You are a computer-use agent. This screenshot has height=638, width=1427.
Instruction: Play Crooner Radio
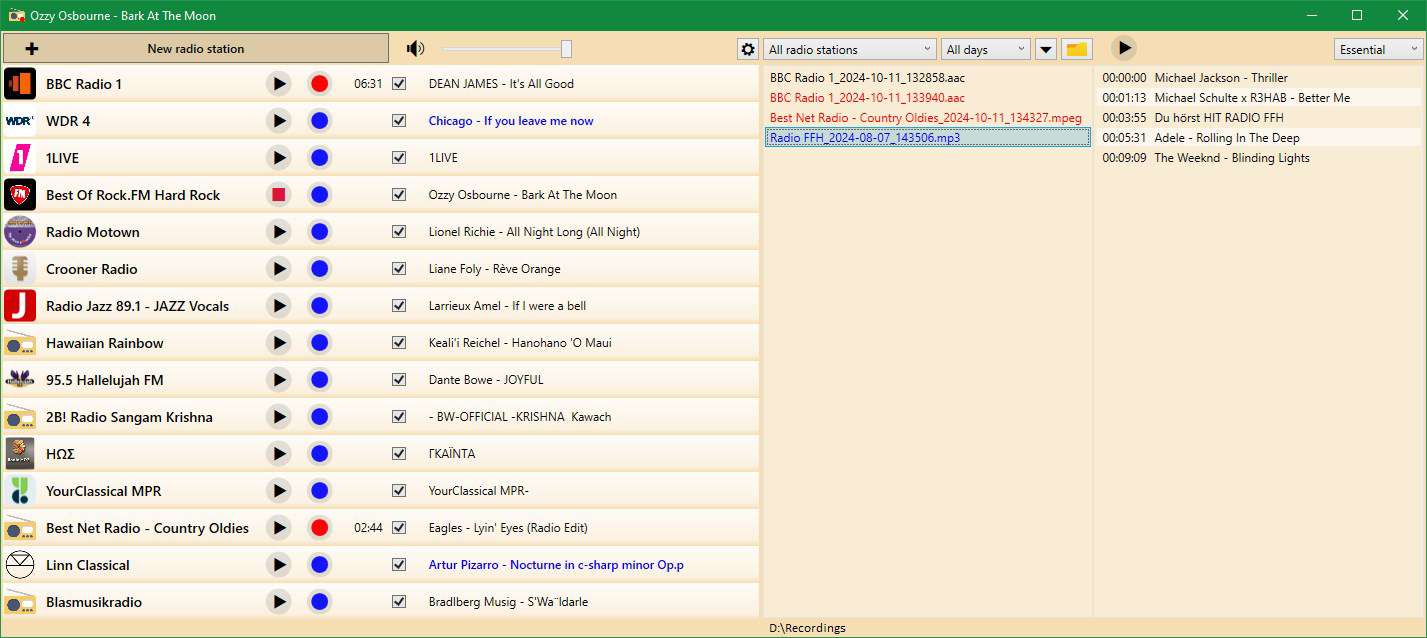279,269
